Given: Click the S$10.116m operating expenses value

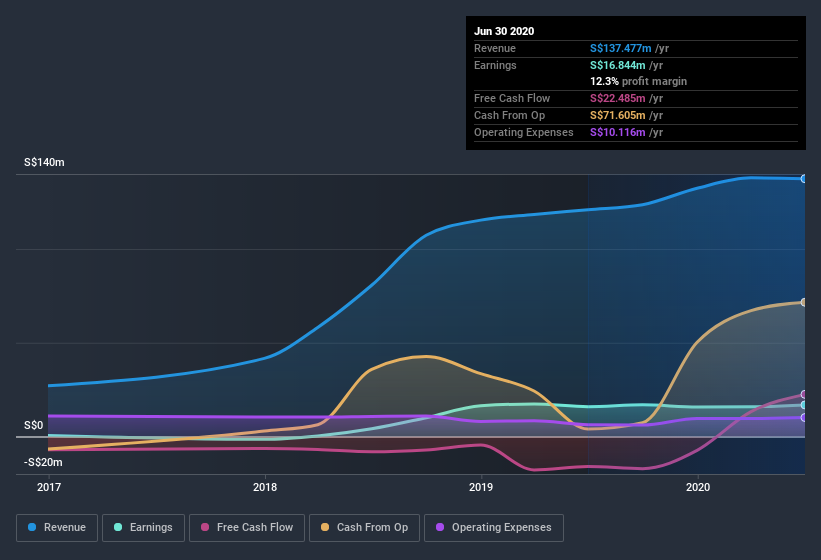Looking at the screenshot, I should point(617,132).
